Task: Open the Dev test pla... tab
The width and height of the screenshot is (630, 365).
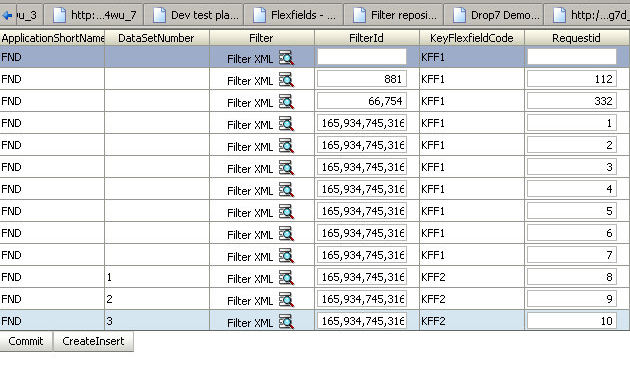Action: coord(193,15)
